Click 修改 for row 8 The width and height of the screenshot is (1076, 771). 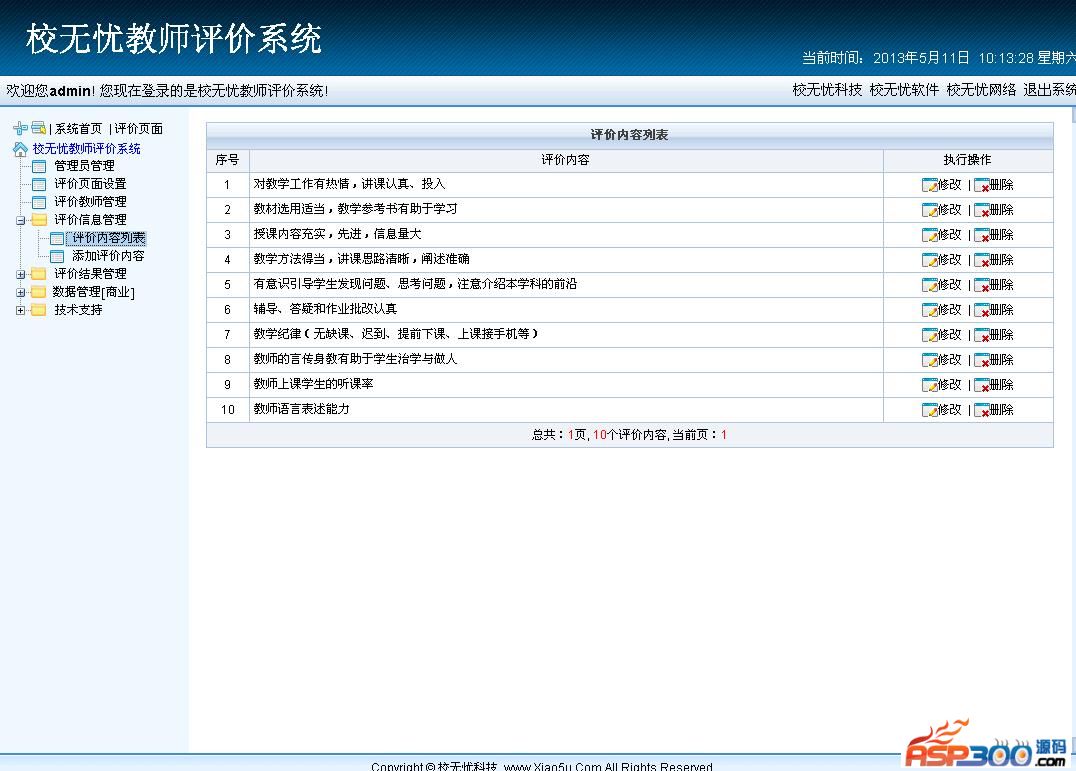(949, 360)
